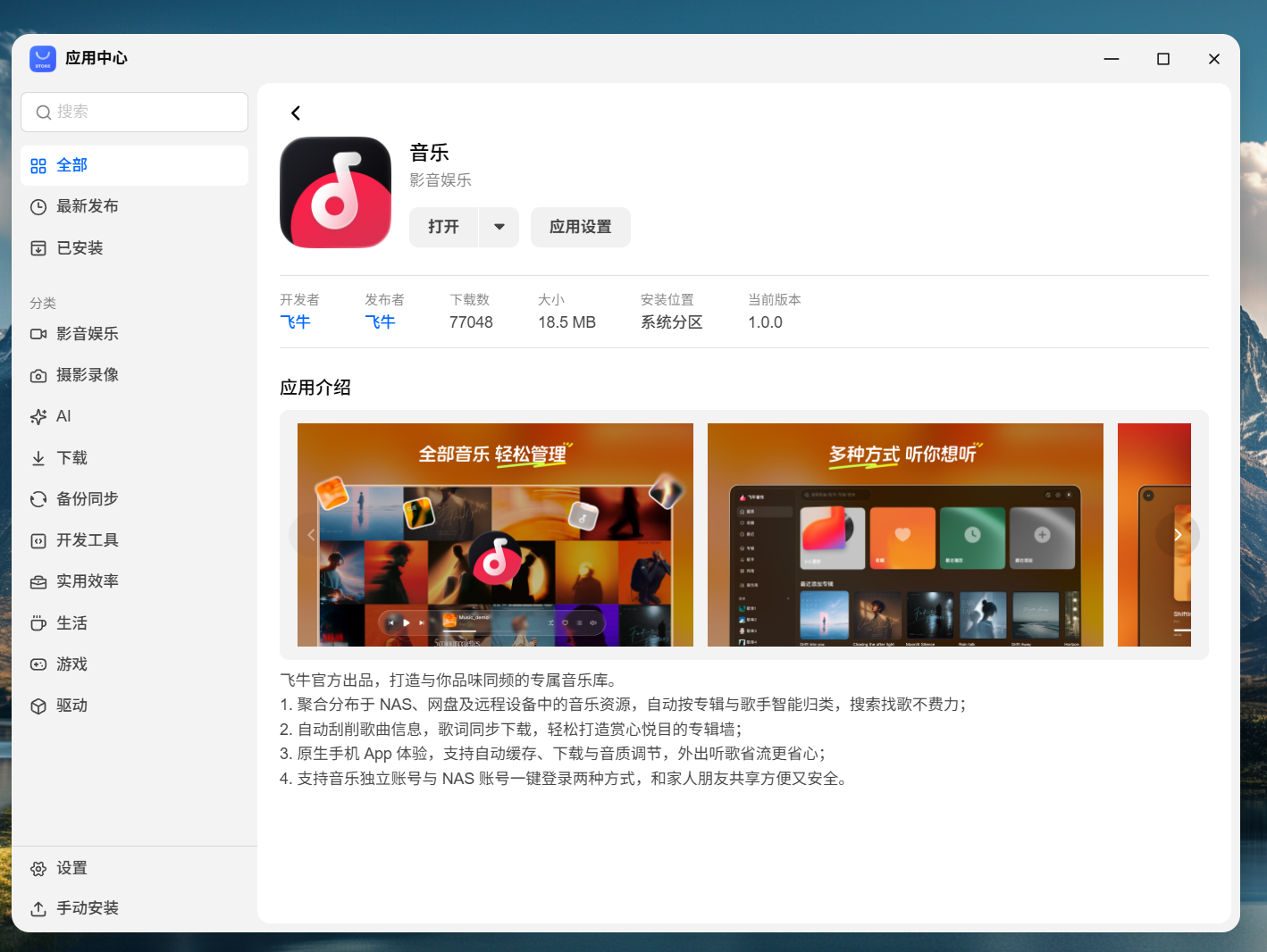Viewport: 1267px width, 952px height.
Task: Open the 最新发布 section
Action: (134, 206)
